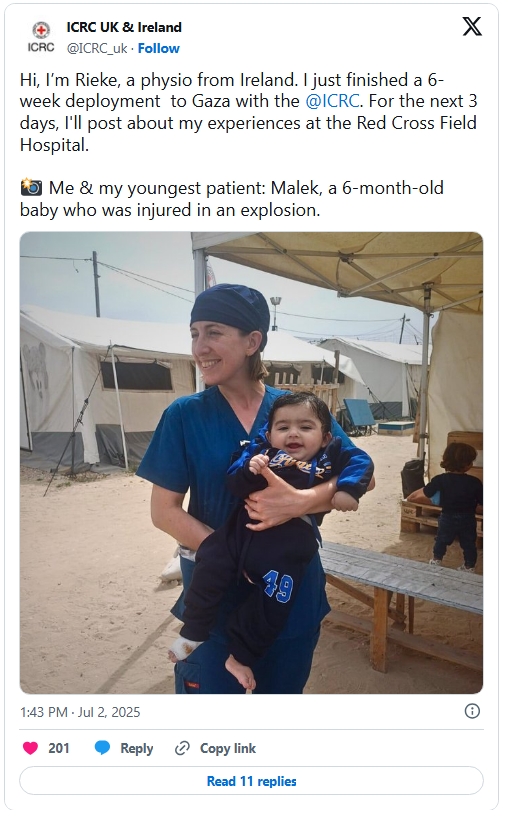Open the X logo in the corner

click(472, 26)
